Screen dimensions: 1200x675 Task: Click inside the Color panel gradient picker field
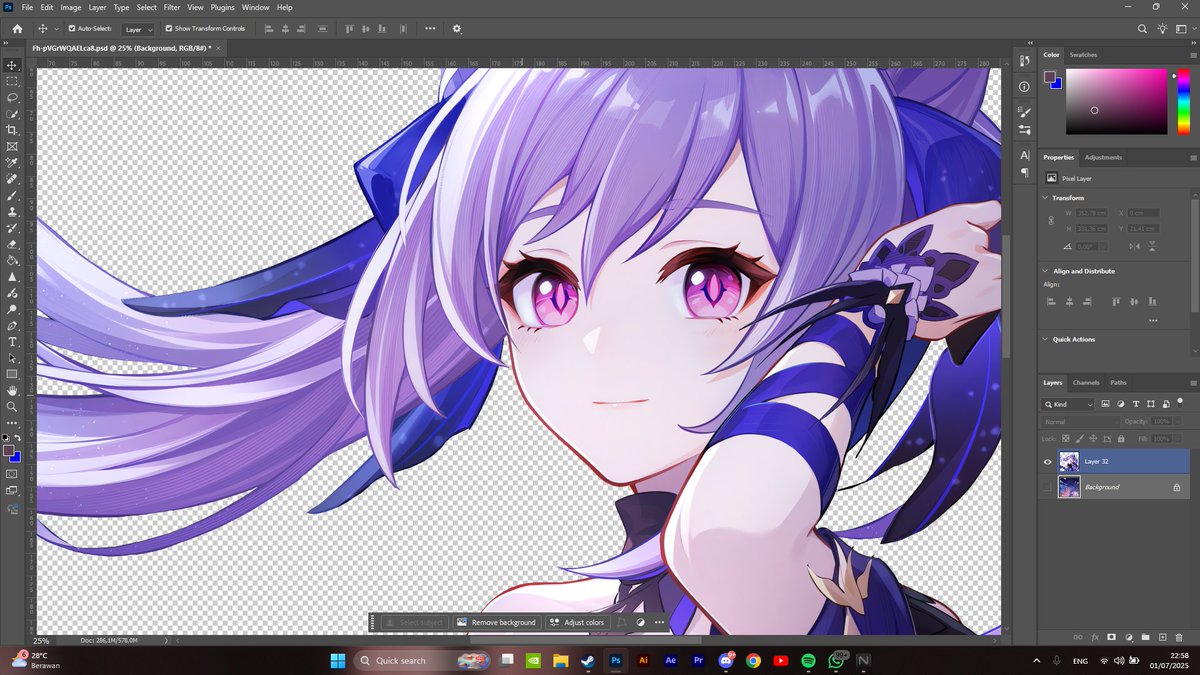click(1116, 101)
